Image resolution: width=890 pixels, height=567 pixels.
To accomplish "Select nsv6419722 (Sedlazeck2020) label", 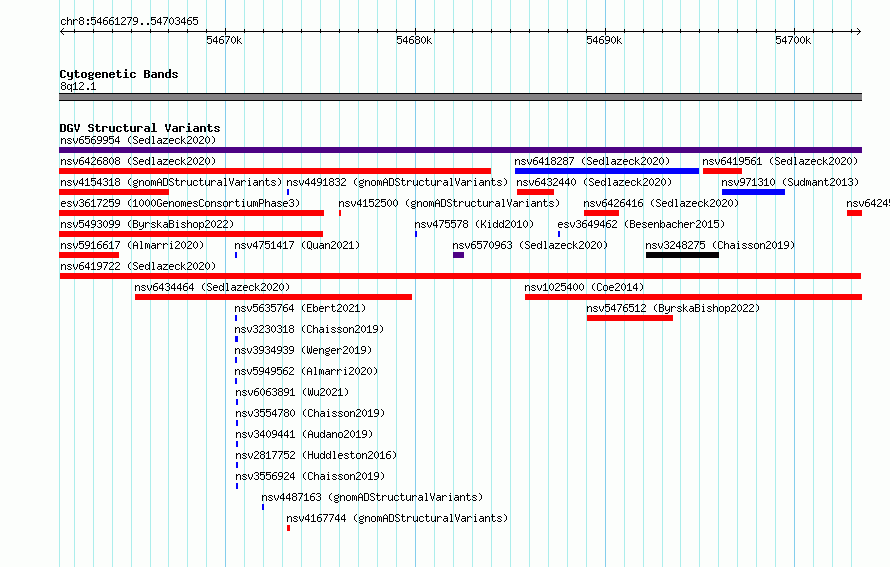I will tap(138, 266).
